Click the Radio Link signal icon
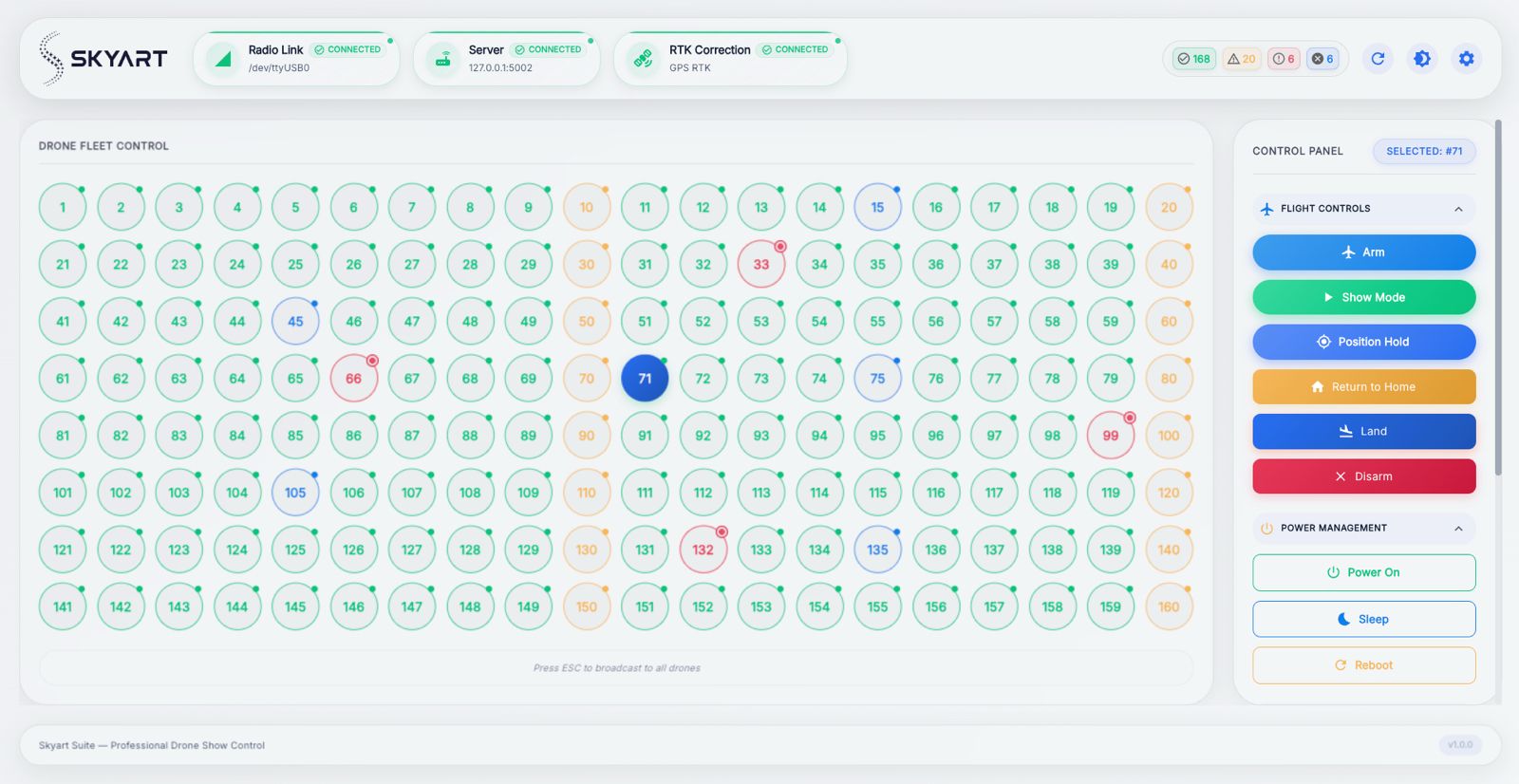This screenshot has width=1519, height=784. [x=223, y=59]
